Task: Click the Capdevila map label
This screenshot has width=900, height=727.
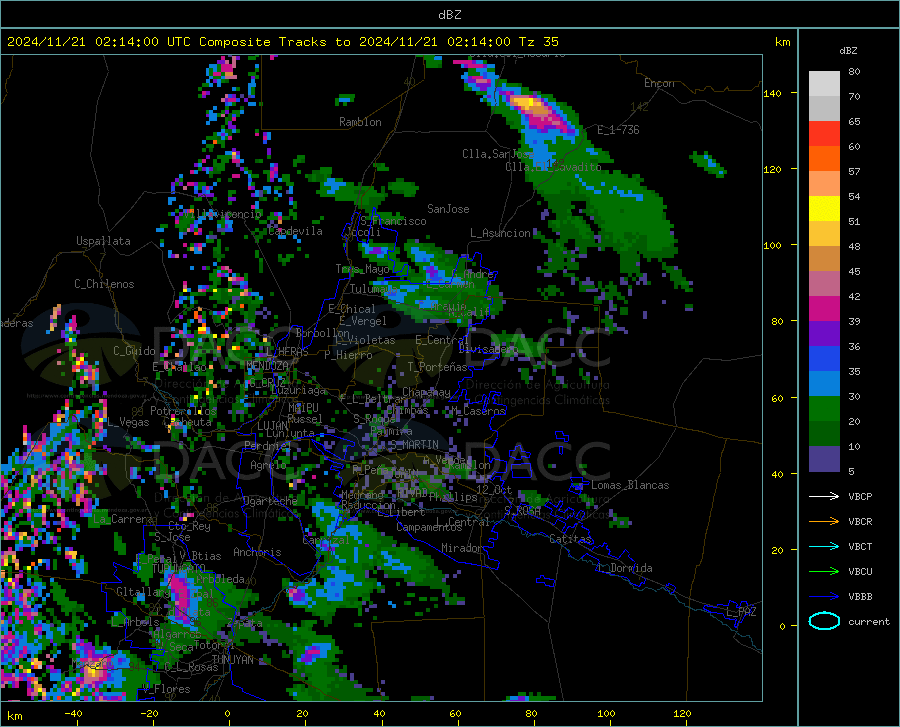Action: coord(295,231)
